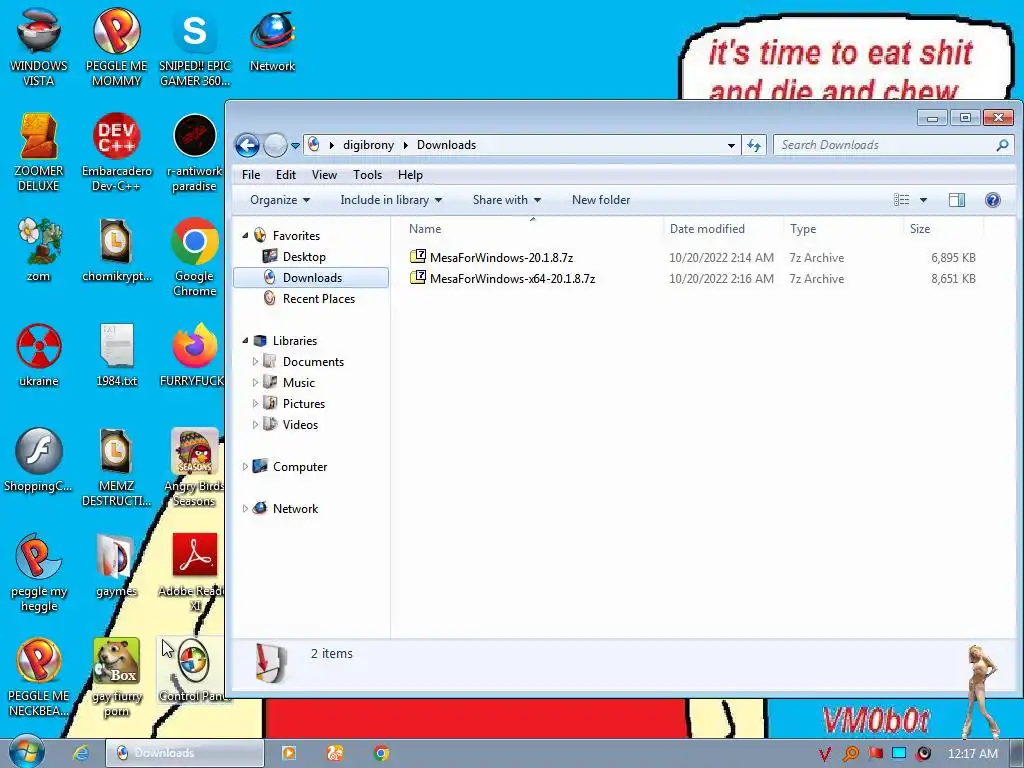Select Network in the navigation pane
The width and height of the screenshot is (1024, 768).
(295, 508)
